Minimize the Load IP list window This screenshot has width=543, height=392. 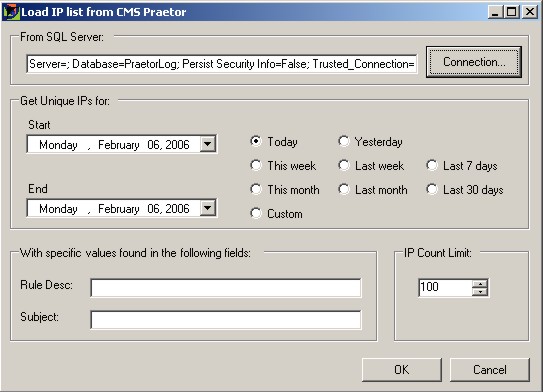click(x=495, y=12)
